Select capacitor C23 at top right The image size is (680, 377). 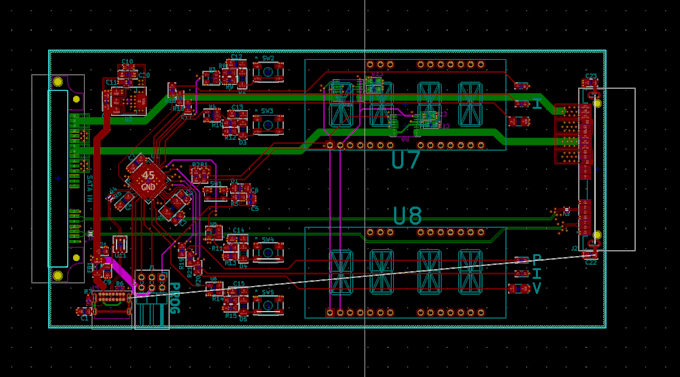(590, 82)
